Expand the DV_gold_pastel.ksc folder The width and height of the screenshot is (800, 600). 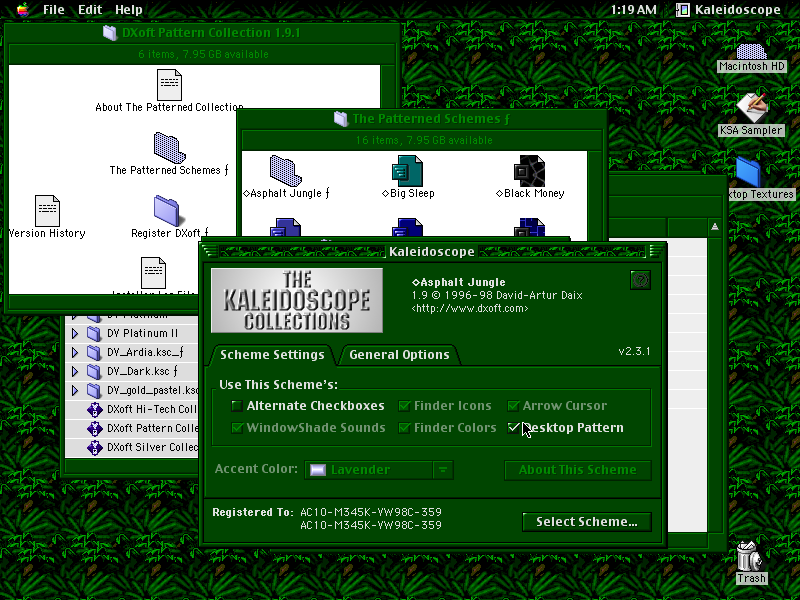(x=75, y=391)
